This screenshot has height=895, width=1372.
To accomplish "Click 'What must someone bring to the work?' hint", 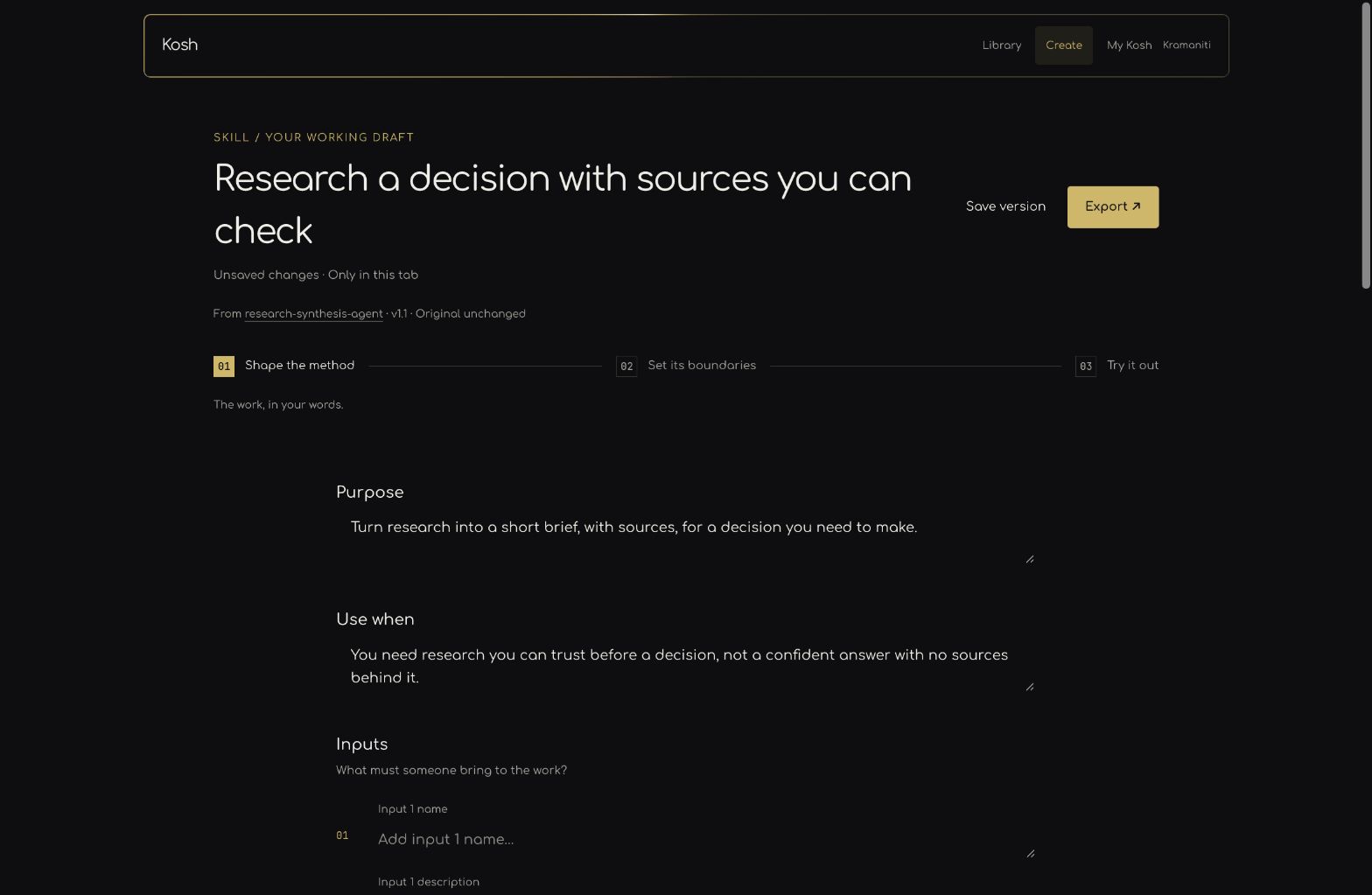I will 451,771.
